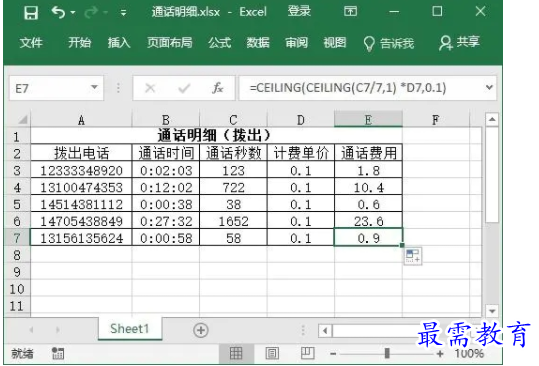Click horizontal scrollbar left arrow
539x366 pixels.
(x=325, y=331)
